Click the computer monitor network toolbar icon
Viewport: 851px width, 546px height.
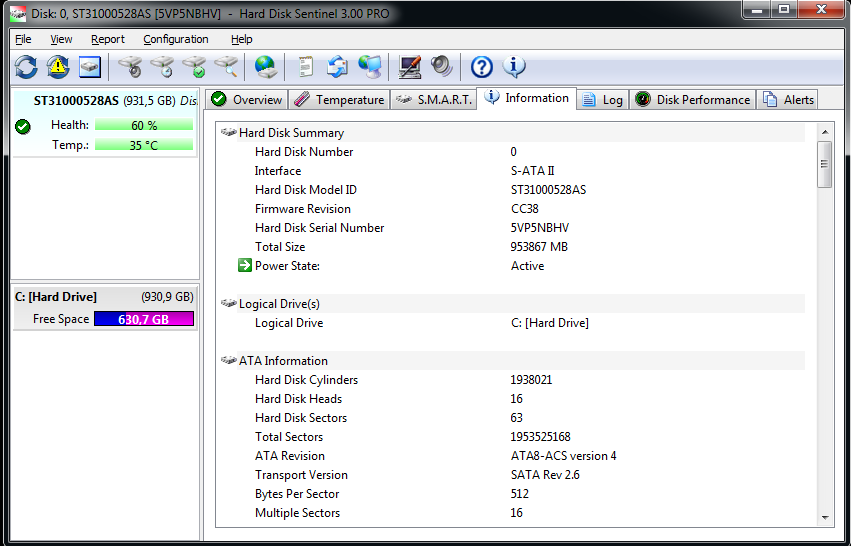click(370, 67)
